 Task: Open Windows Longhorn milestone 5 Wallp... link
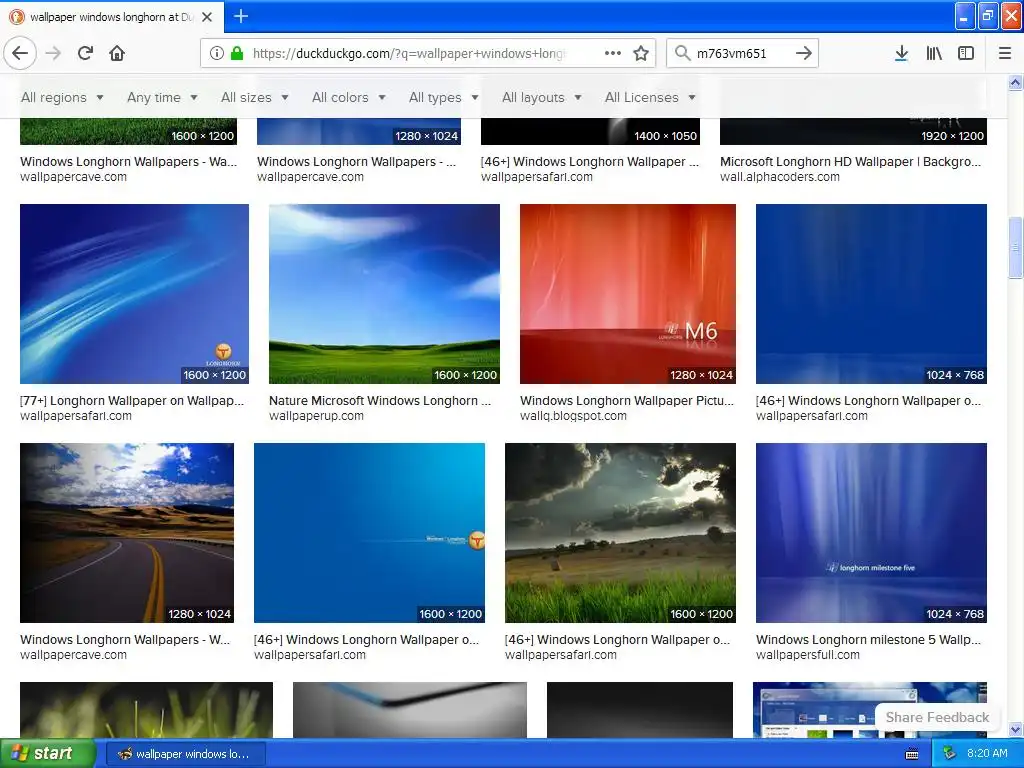tap(869, 639)
